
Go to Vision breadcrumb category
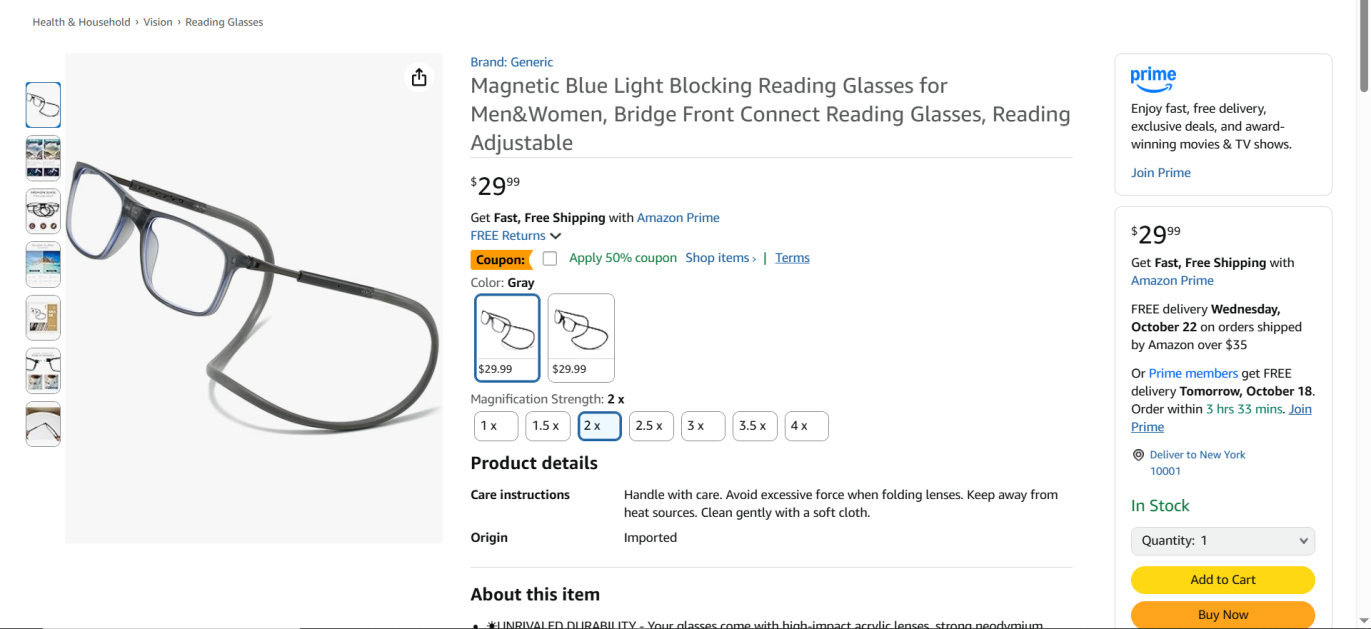point(158,22)
